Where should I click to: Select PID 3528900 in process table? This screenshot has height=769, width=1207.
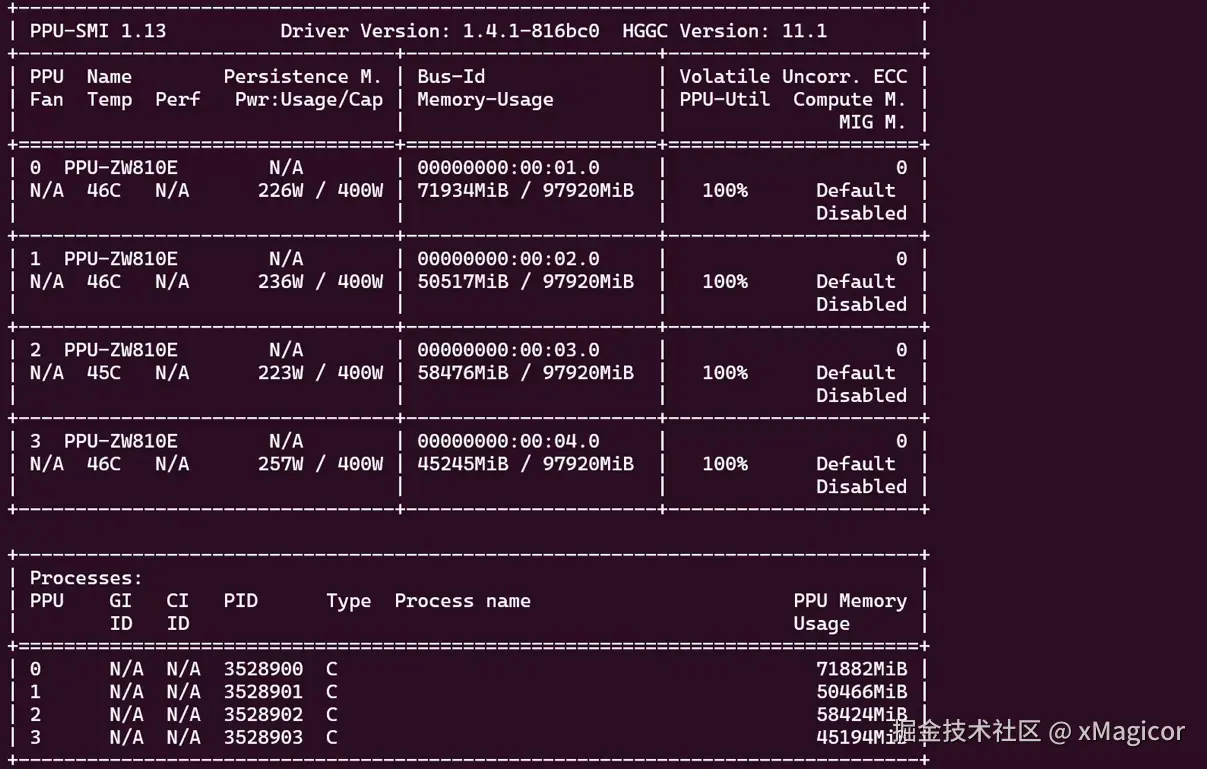coord(263,668)
